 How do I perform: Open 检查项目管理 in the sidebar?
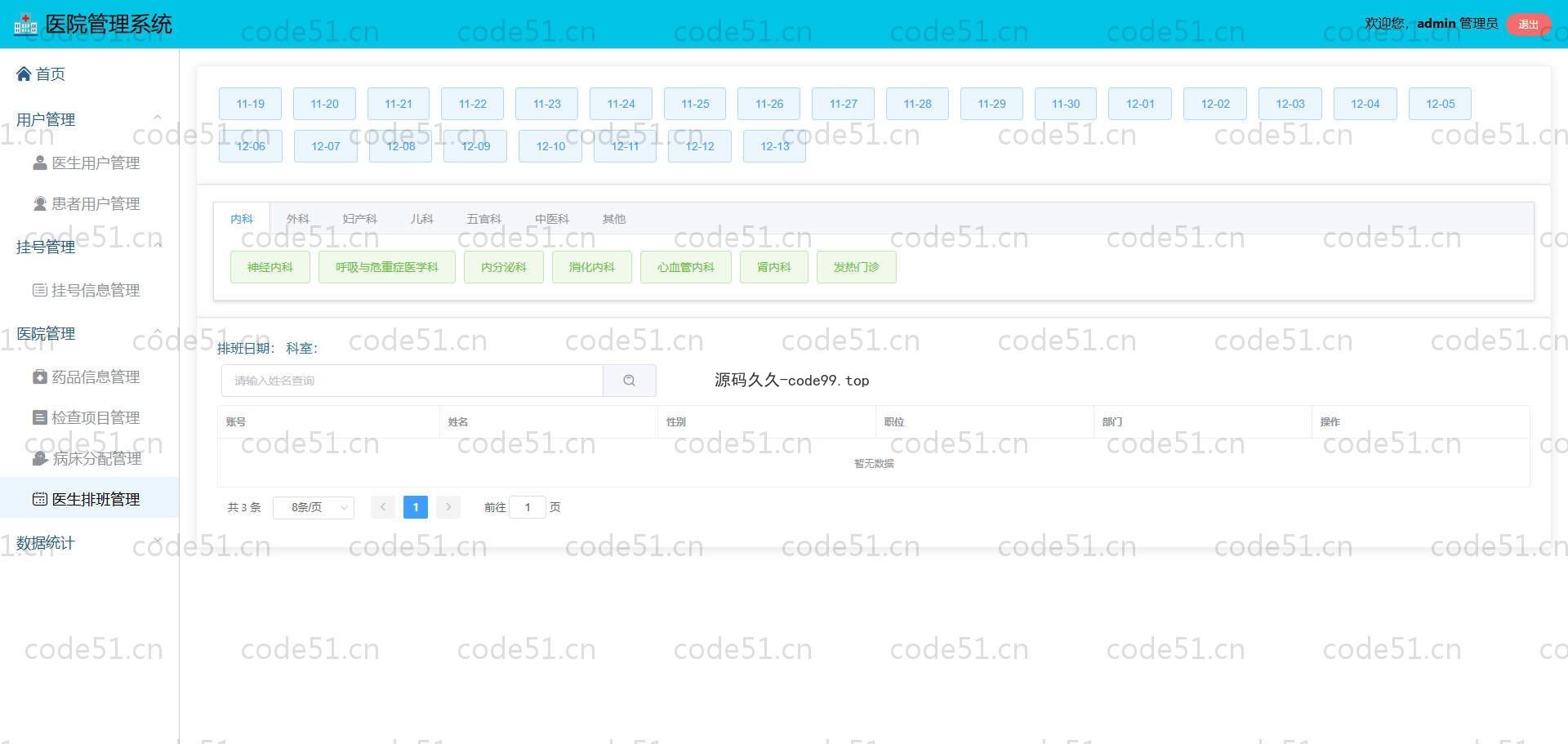tap(89, 417)
